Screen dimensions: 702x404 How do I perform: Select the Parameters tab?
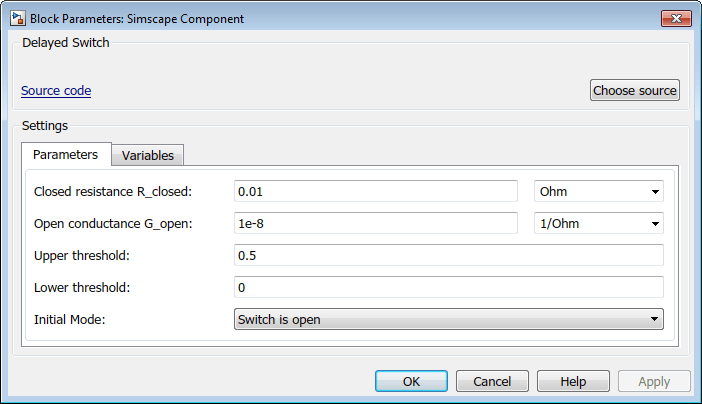65,155
